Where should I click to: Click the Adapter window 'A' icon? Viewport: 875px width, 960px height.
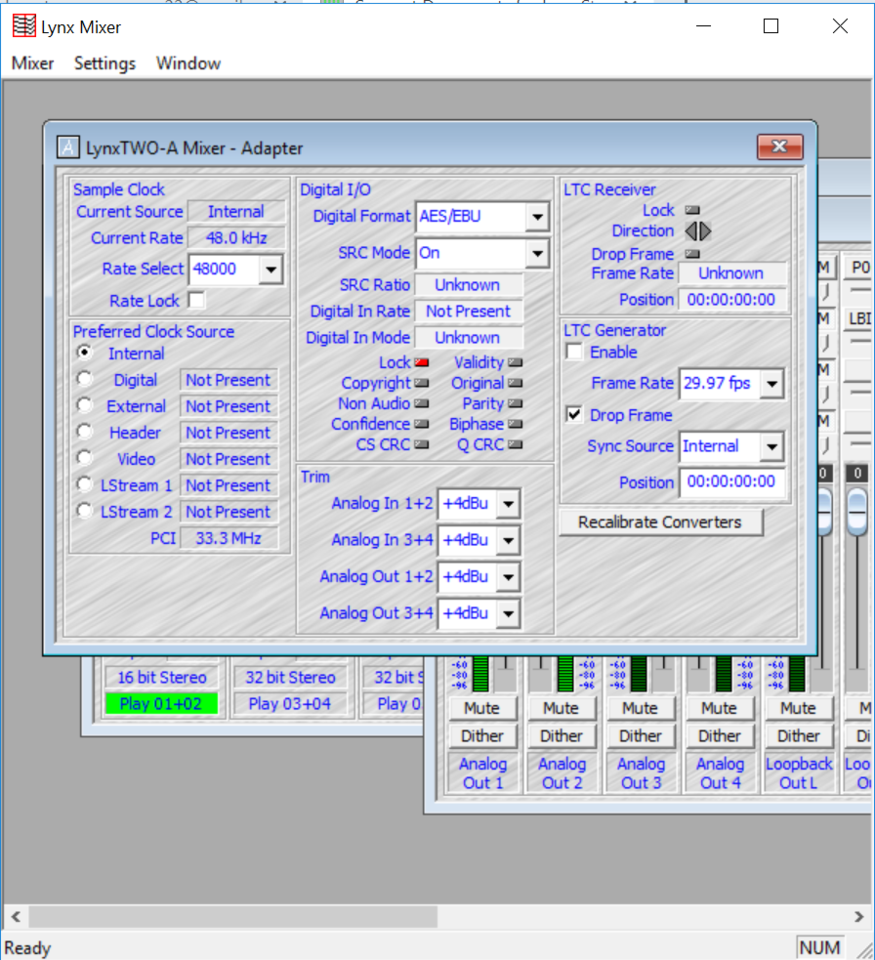tap(68, 148)
